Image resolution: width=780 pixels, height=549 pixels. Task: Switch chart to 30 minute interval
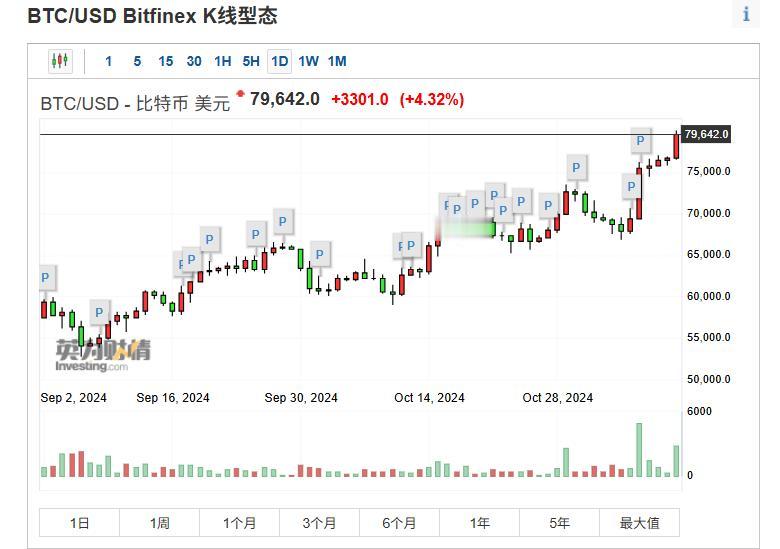click(x=194, y=61)
